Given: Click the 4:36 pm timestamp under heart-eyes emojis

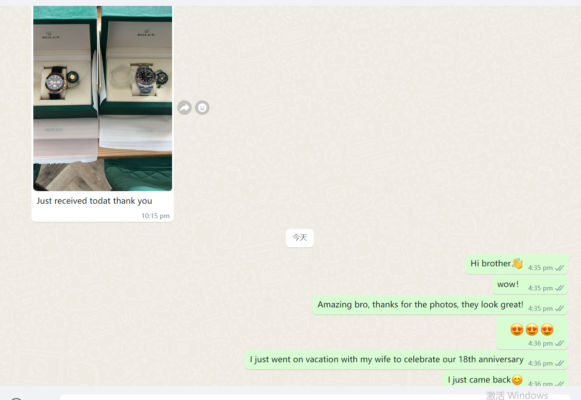Looking at the screenshot, I should point(540,343).
